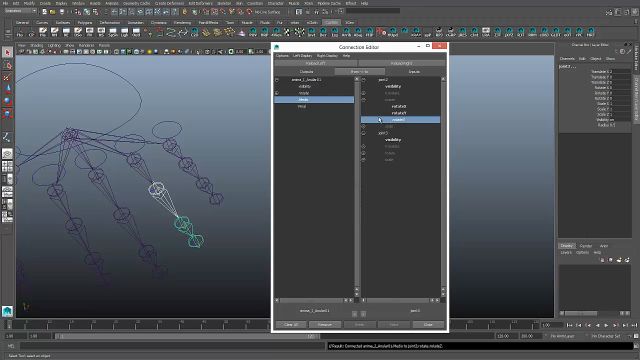640x360 pixels.
Task: Click the current frame input field
Action: coord(551,325)
